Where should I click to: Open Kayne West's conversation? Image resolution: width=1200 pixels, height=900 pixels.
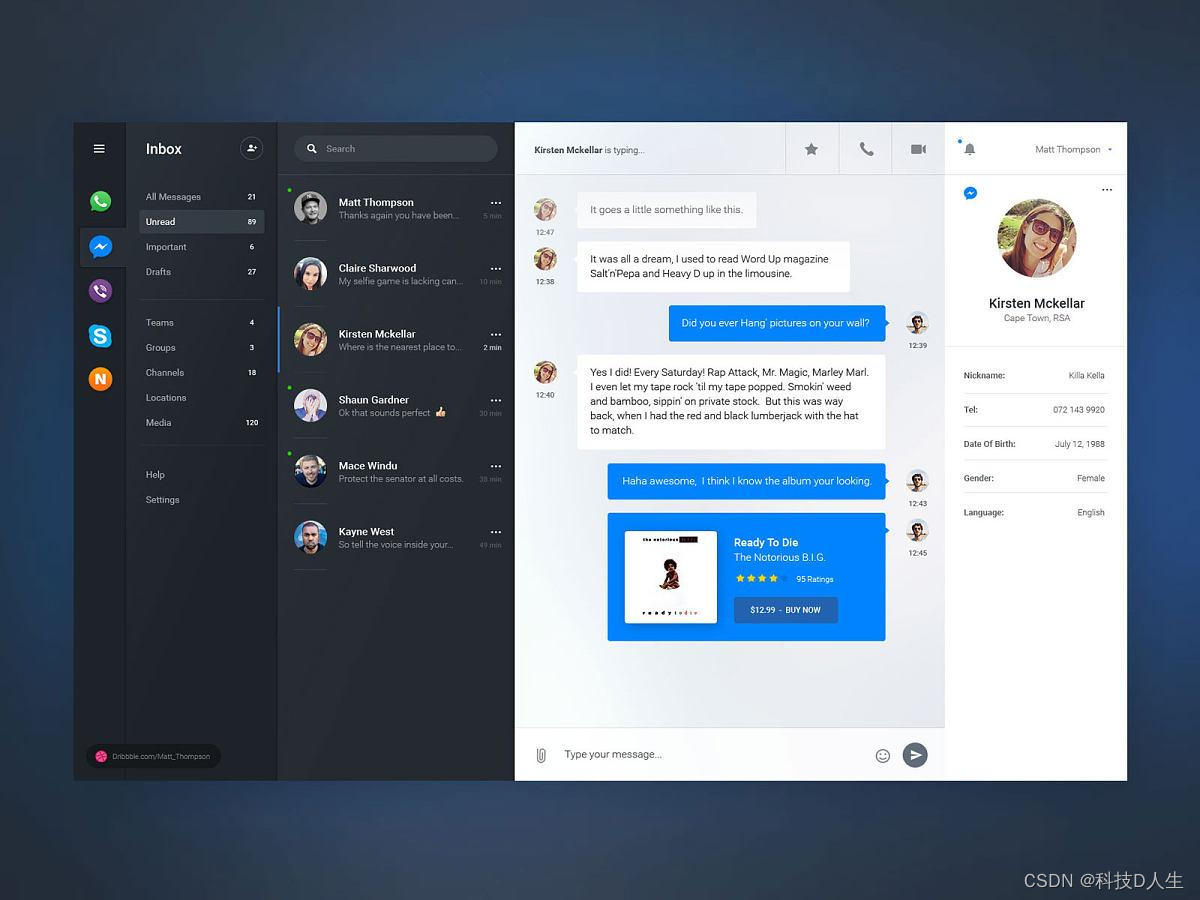pos(396,538)
